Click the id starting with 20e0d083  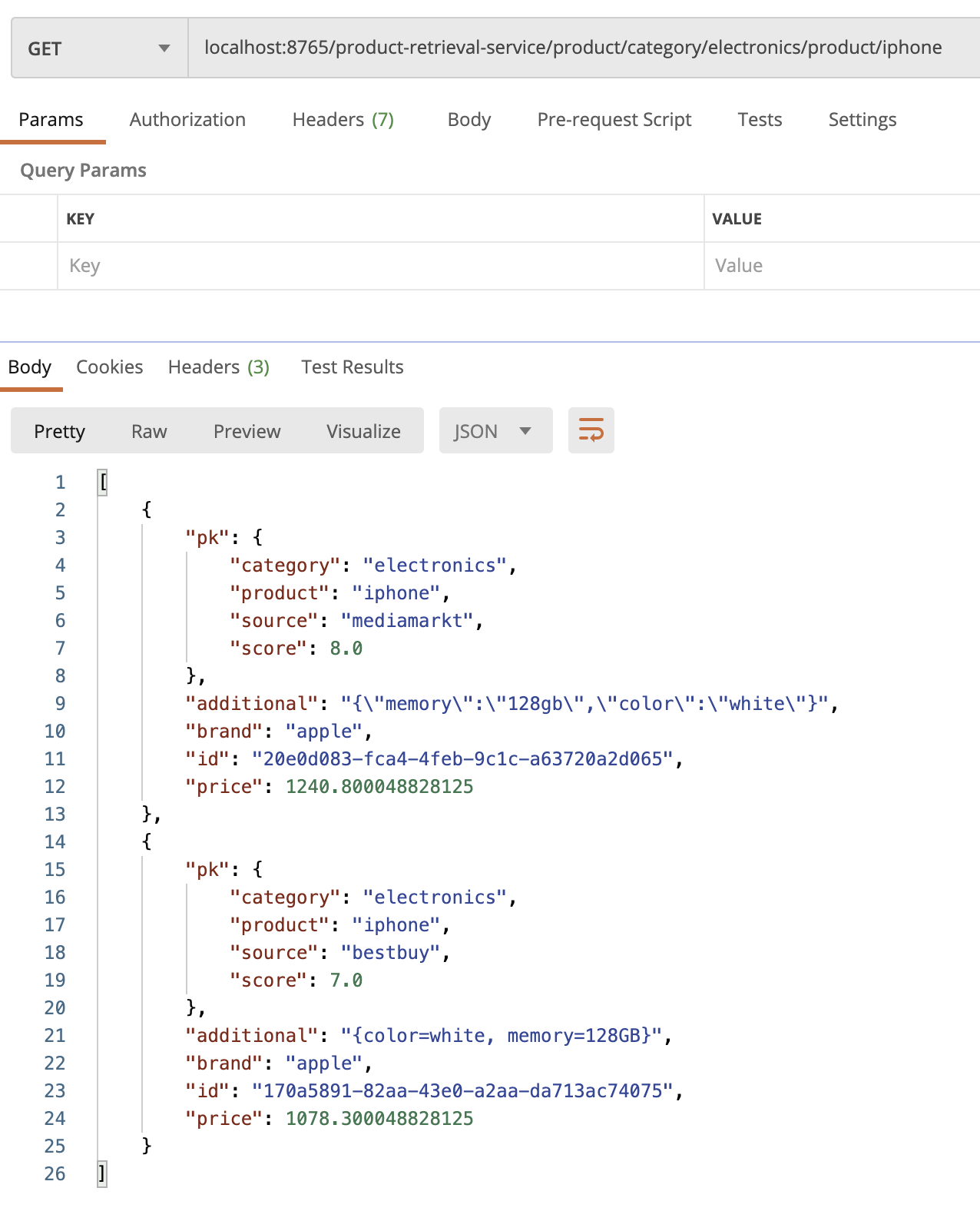pyautogui.click(x=462, y=758)
